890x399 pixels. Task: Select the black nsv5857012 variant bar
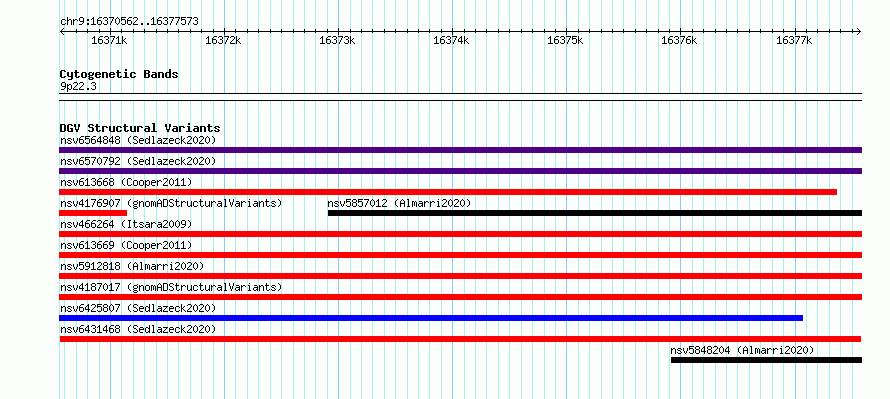595,213
